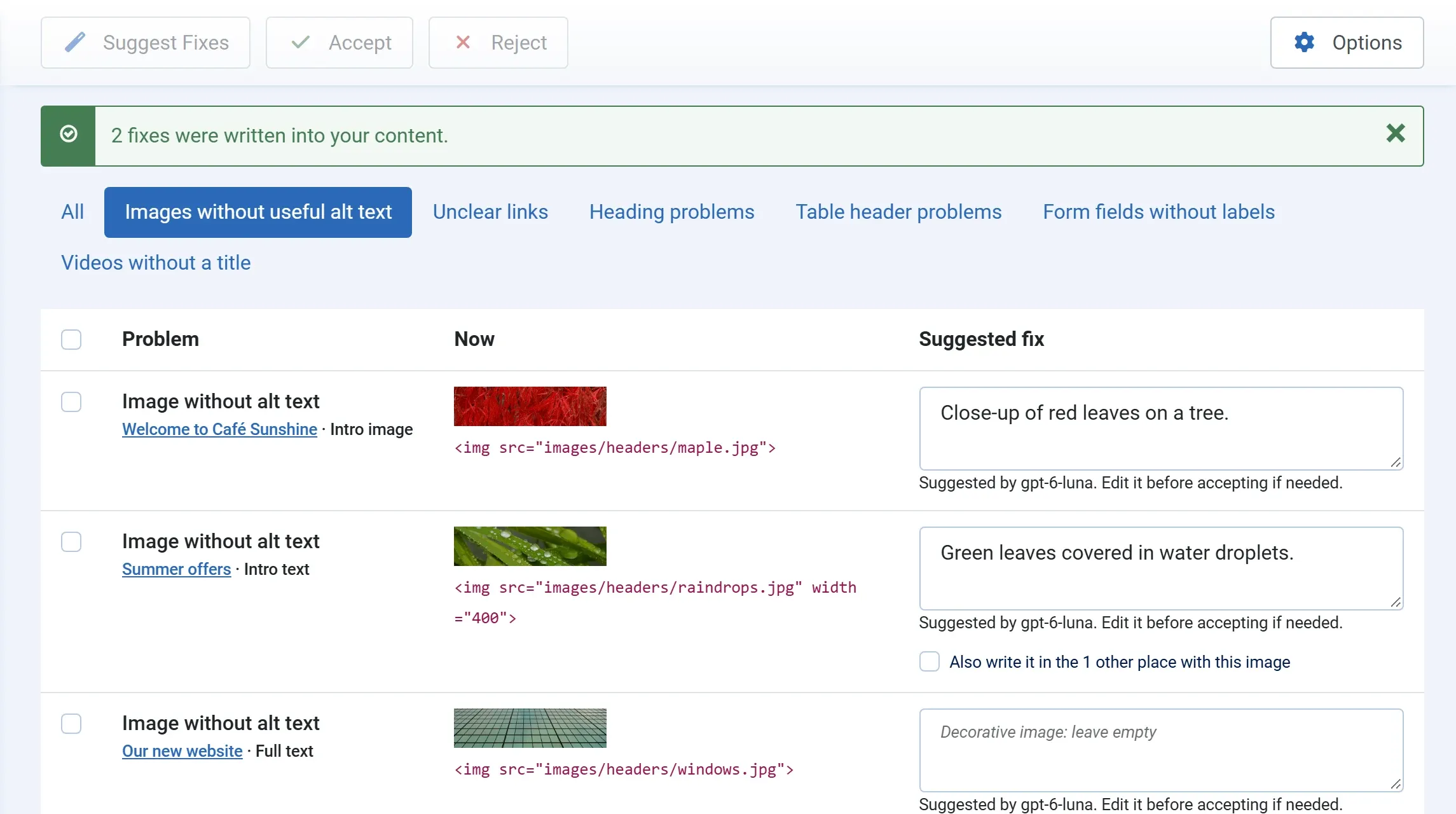
Task: Click the green raindrops leaves thumbnail
Action: pos(530,546)
